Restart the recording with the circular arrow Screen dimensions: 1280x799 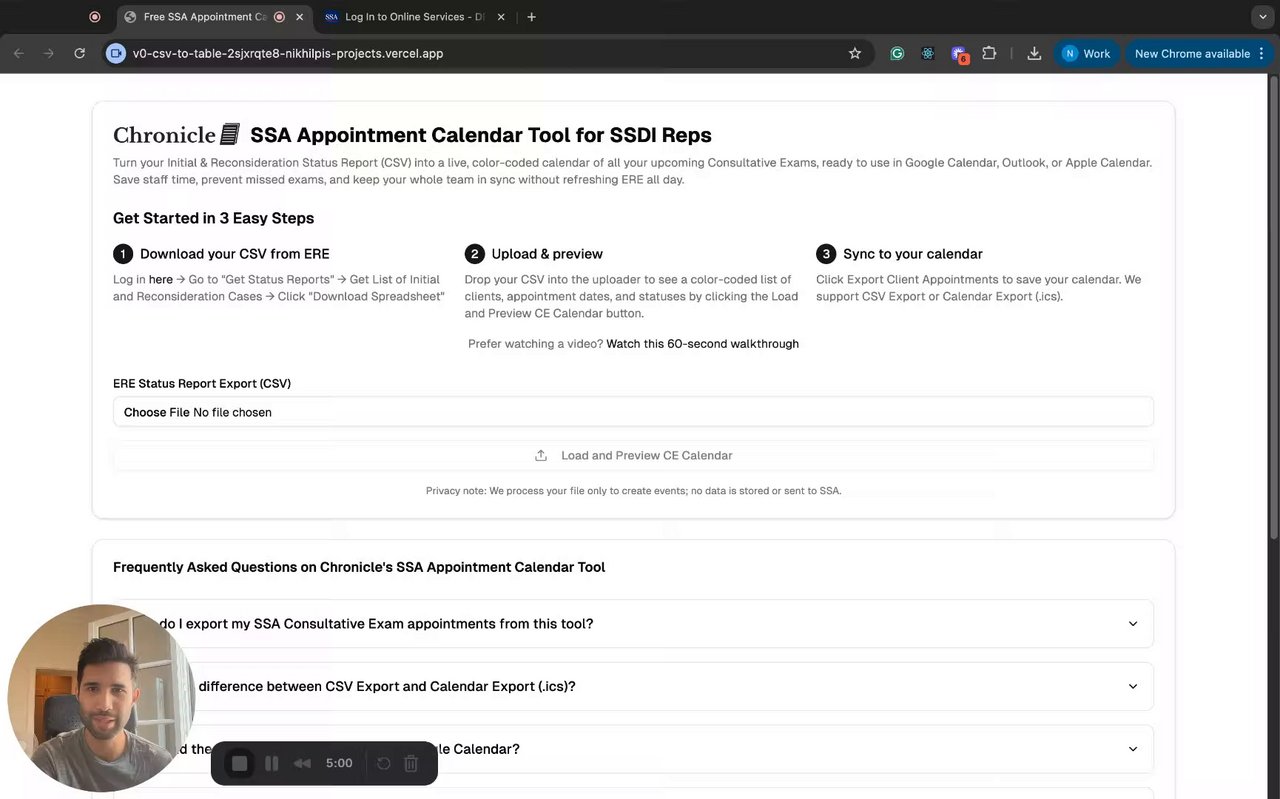(x=383, y=763)
